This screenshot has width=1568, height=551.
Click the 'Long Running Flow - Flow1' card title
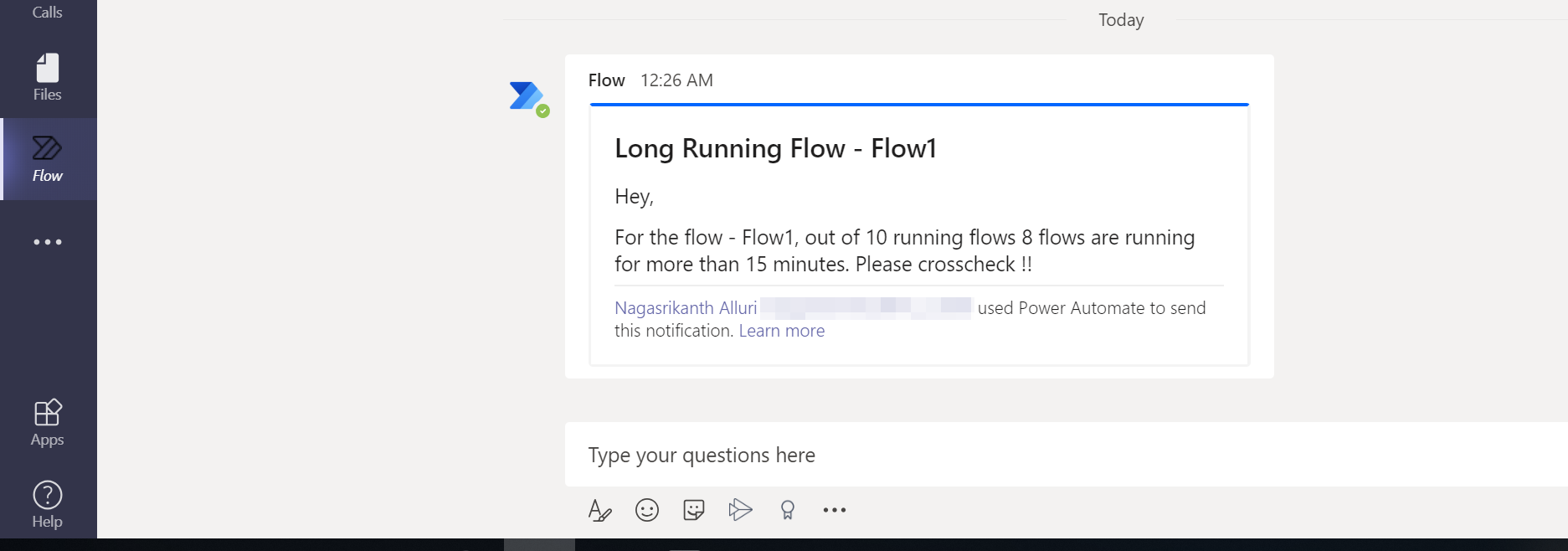click(775, 148)
